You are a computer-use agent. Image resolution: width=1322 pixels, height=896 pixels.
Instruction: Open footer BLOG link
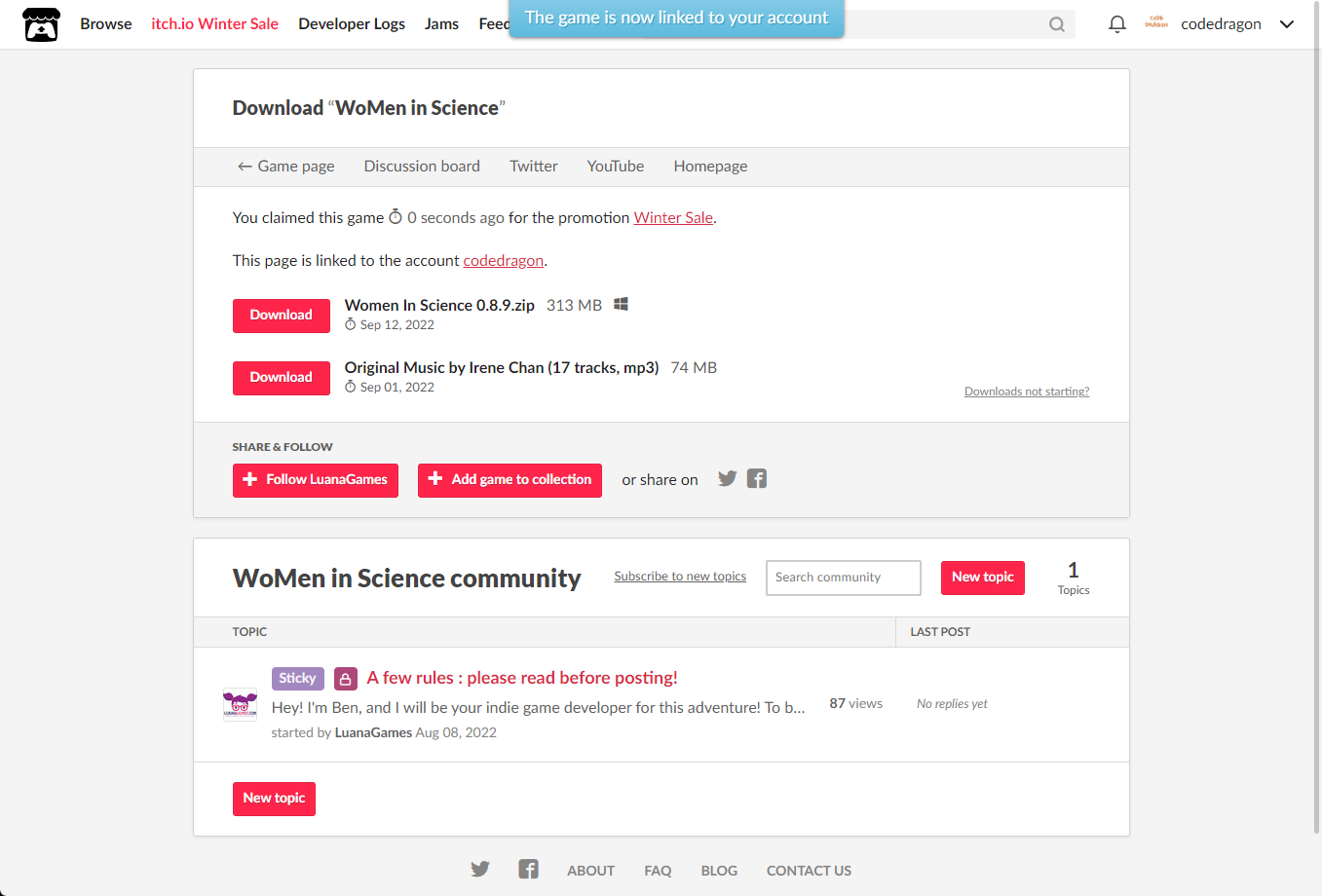pos(719,871)
